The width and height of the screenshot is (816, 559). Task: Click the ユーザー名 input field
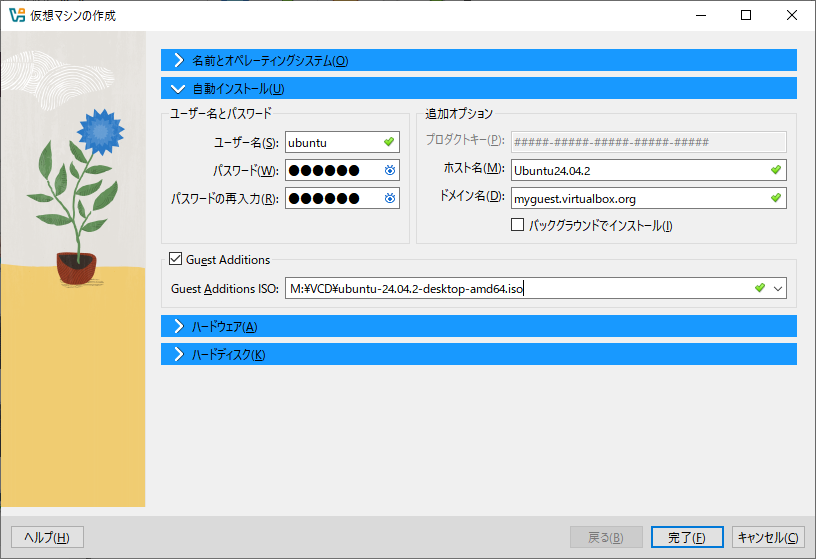coord(342,142)
